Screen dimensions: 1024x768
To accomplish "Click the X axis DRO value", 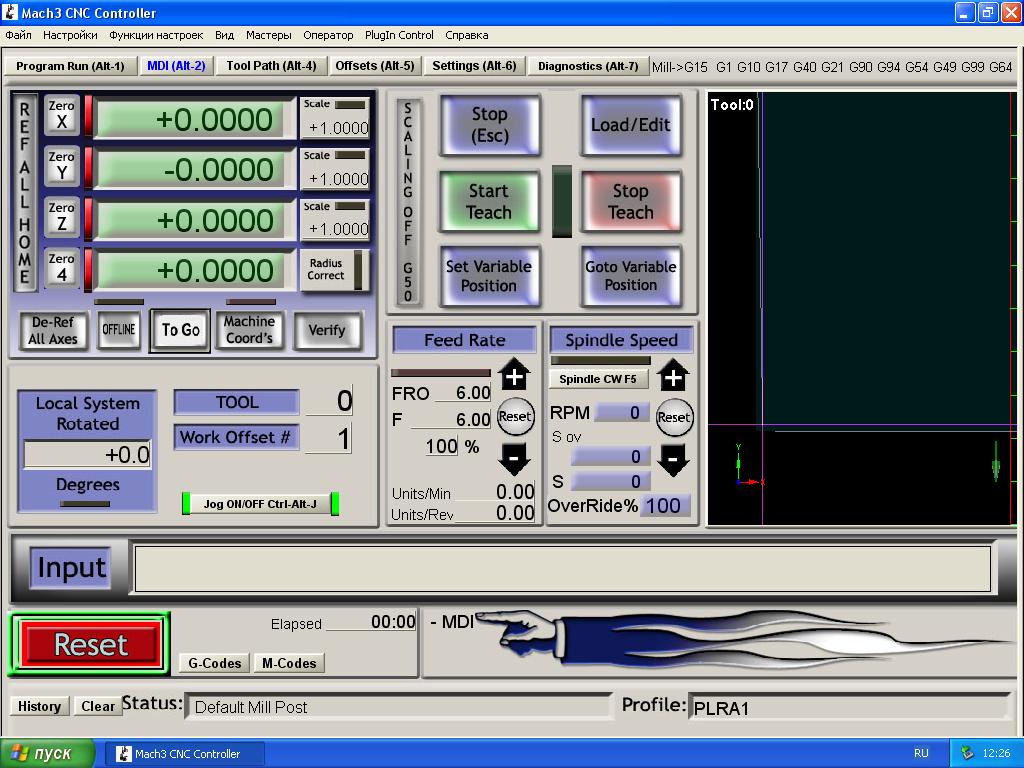I will [191, 120].
